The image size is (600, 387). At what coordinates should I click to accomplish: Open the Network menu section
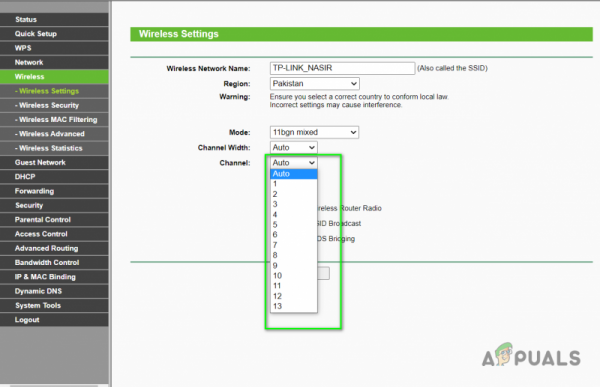pyautogui.click(x=54, y=62)
